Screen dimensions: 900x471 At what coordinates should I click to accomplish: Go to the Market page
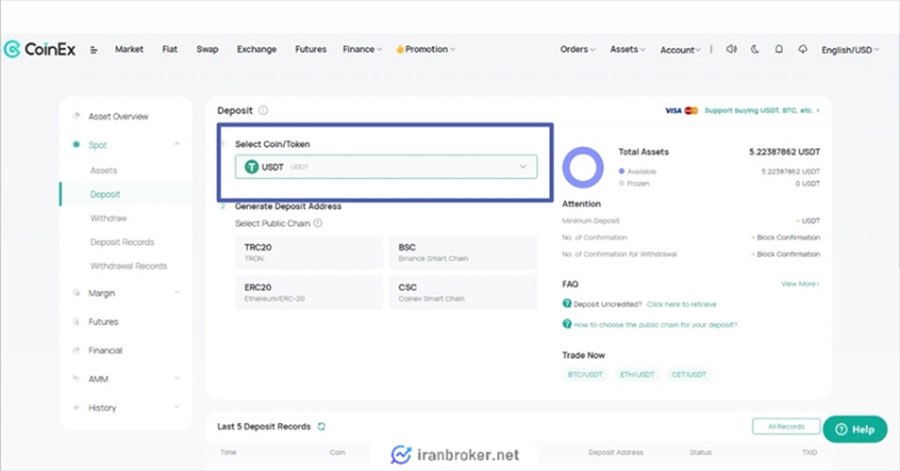pos(129,49)
